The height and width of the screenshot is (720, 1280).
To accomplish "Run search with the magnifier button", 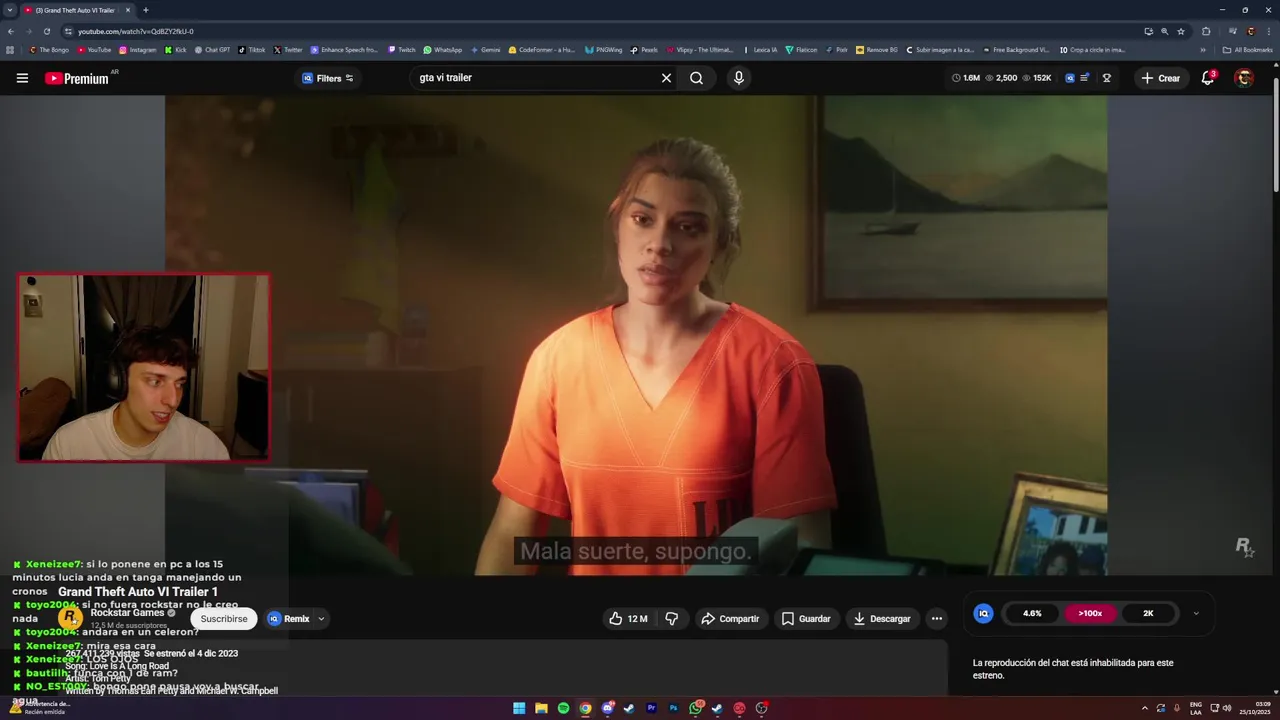I will 696,78.
